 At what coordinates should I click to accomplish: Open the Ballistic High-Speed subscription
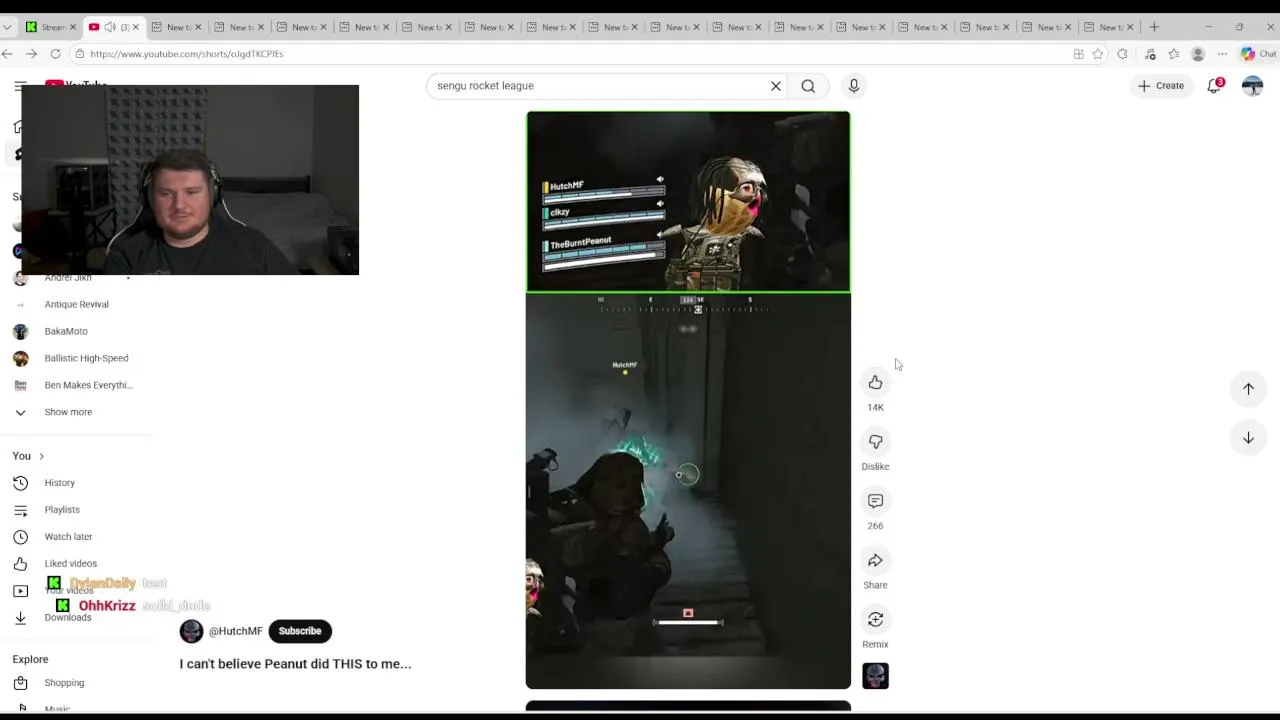[86, 358]
